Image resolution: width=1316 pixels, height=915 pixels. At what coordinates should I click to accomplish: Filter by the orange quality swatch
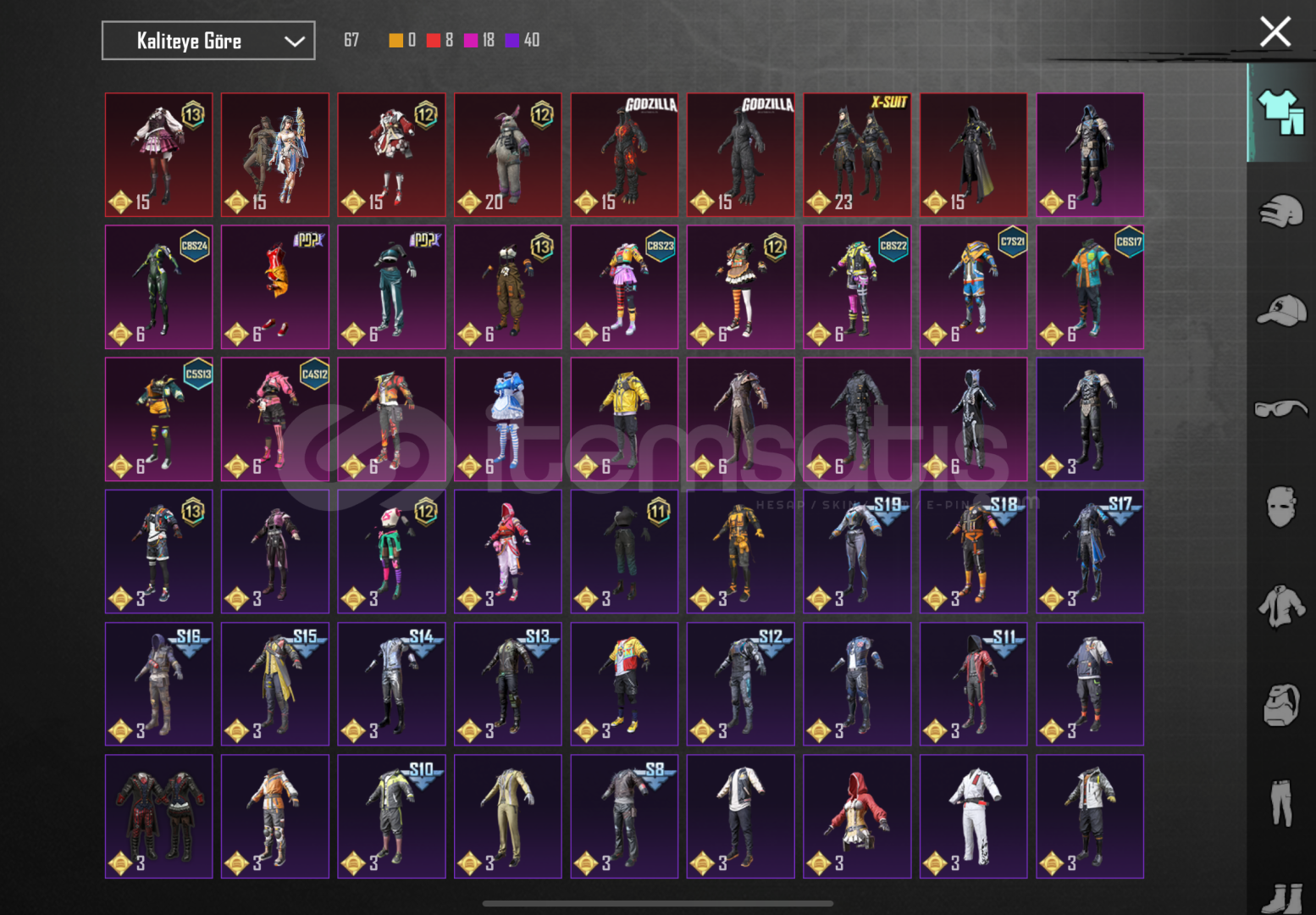[x=395, y=40]
